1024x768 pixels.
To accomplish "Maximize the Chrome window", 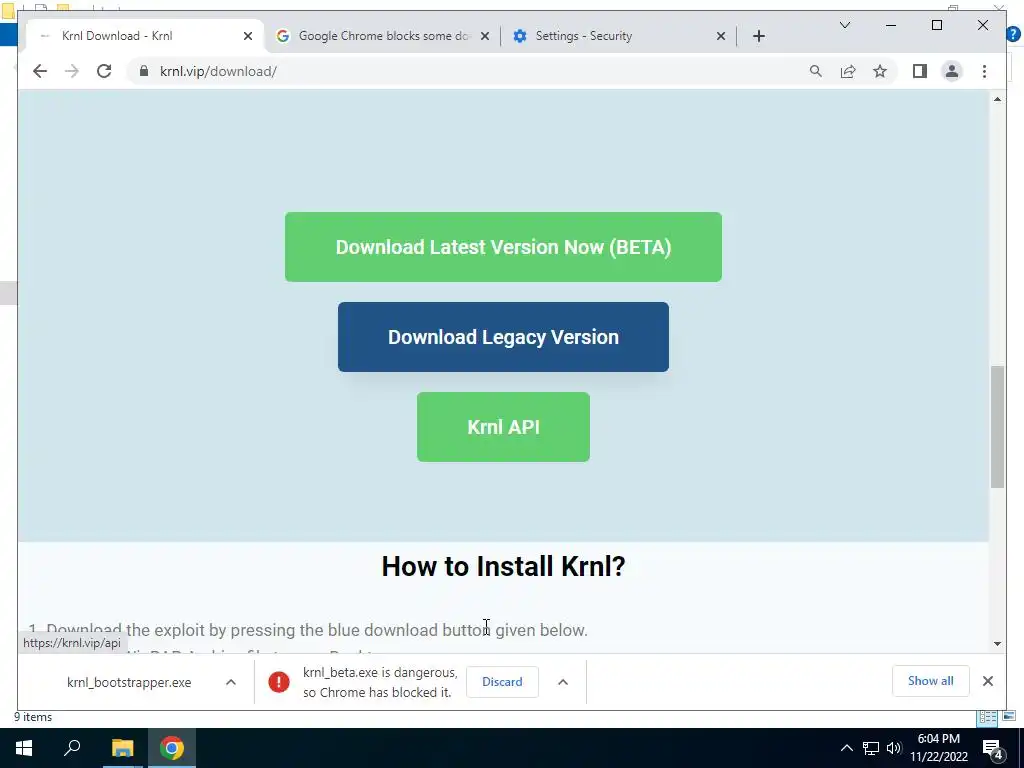I will click(x=936, y=25).
